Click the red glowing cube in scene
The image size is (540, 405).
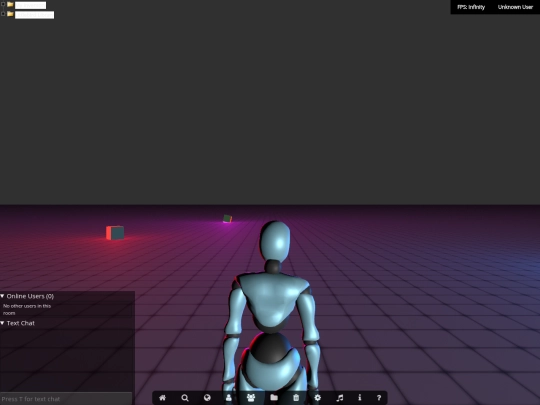pyautogui.click(x=115, y=233)
